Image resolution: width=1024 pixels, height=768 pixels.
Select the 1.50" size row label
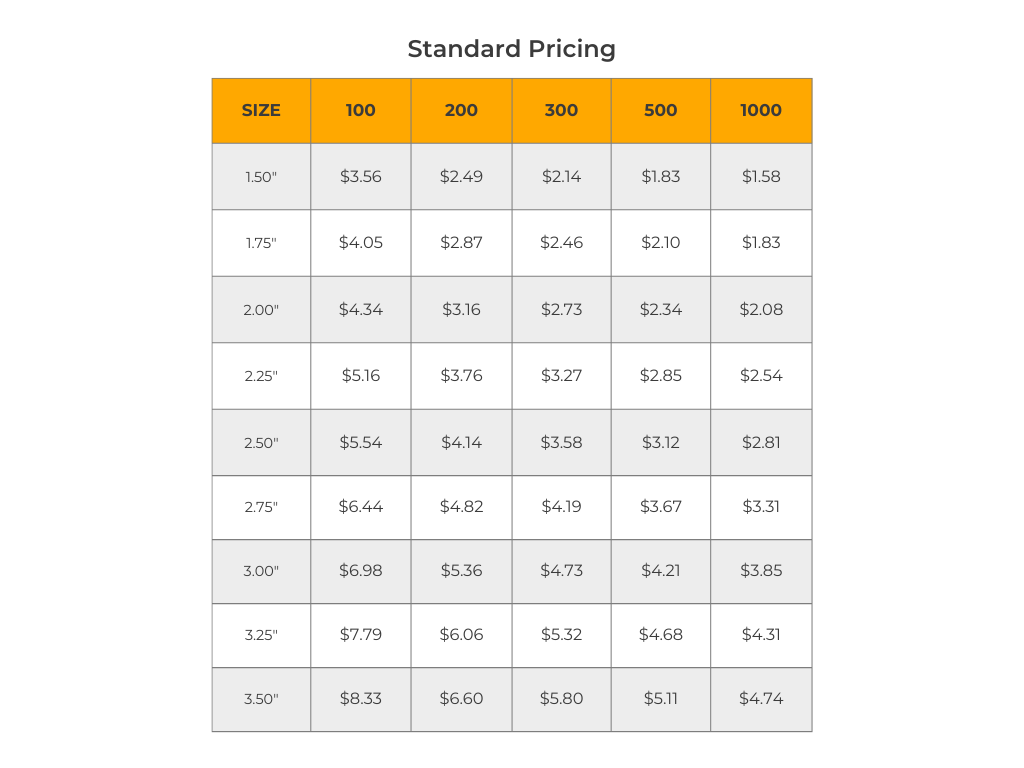pyautogui.click(x=261, y=177)
